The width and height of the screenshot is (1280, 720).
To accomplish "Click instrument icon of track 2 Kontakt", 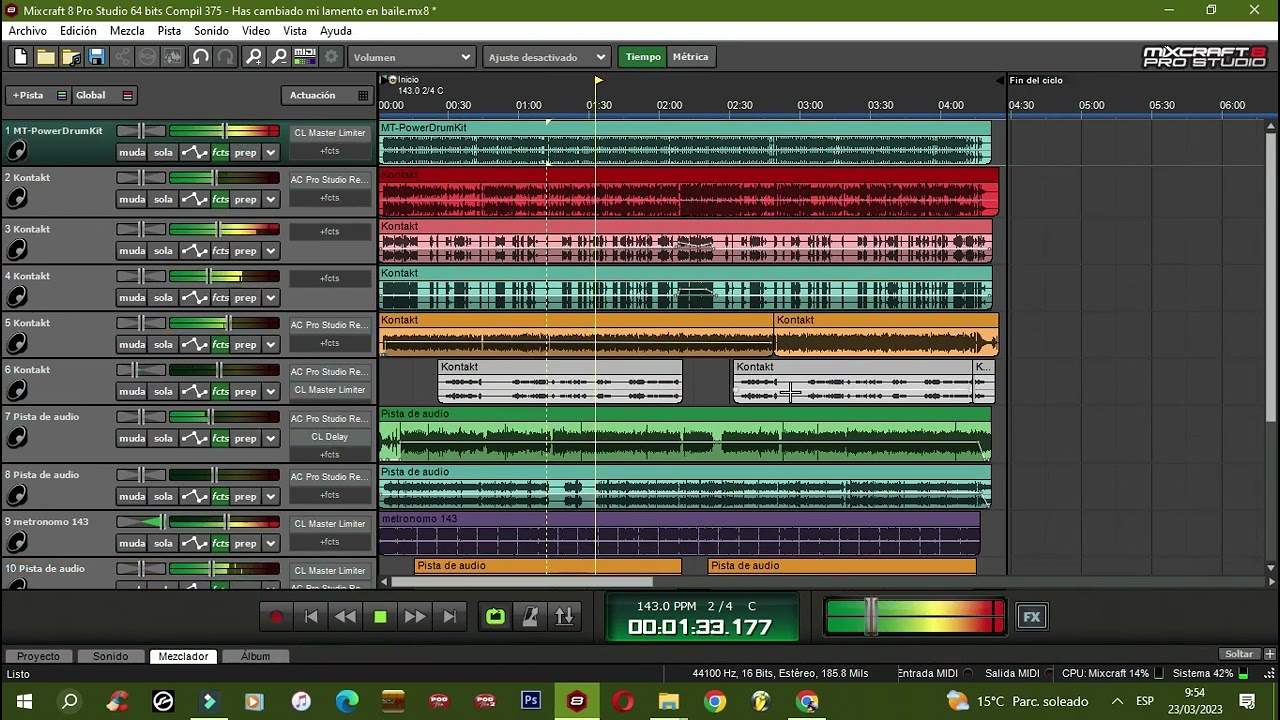I will [x=16, y=199].
